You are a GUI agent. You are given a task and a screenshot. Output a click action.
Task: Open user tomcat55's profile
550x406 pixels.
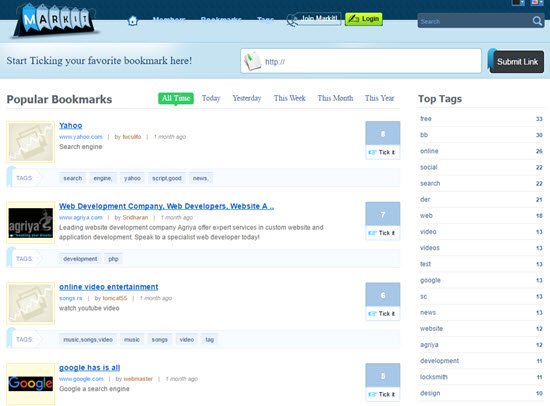click(x=115, y=298)
